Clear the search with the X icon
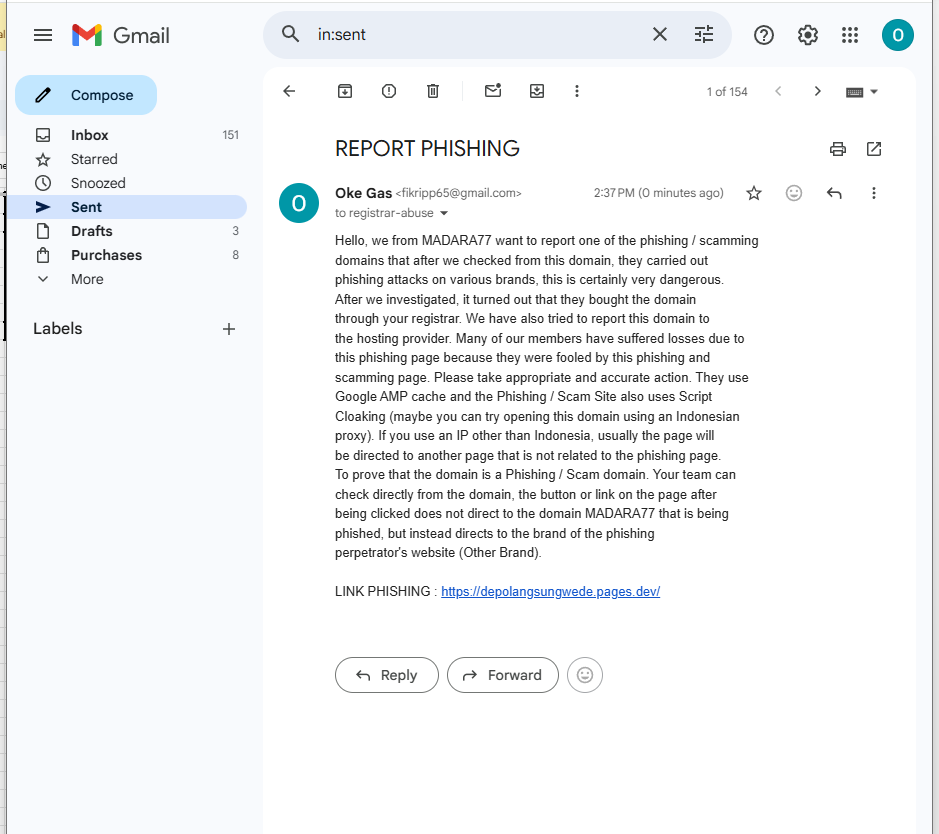The height and width of the screenshot is (834, 939). (x=659, y=34)
